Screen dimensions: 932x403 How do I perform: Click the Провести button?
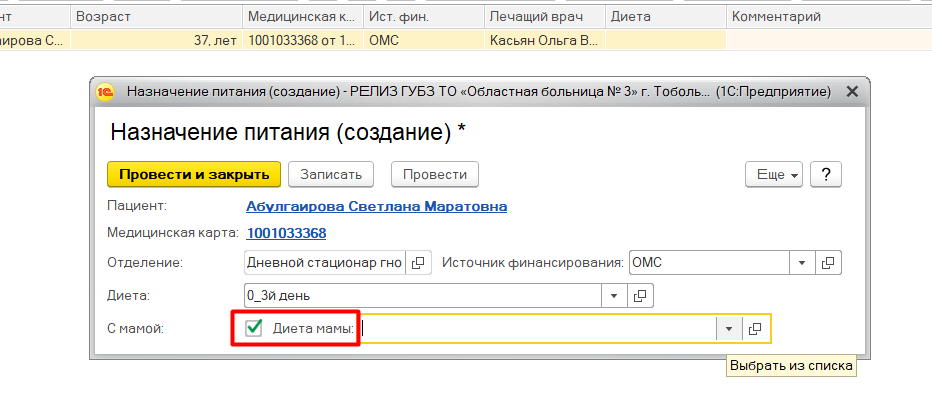[x=434, y=174]
